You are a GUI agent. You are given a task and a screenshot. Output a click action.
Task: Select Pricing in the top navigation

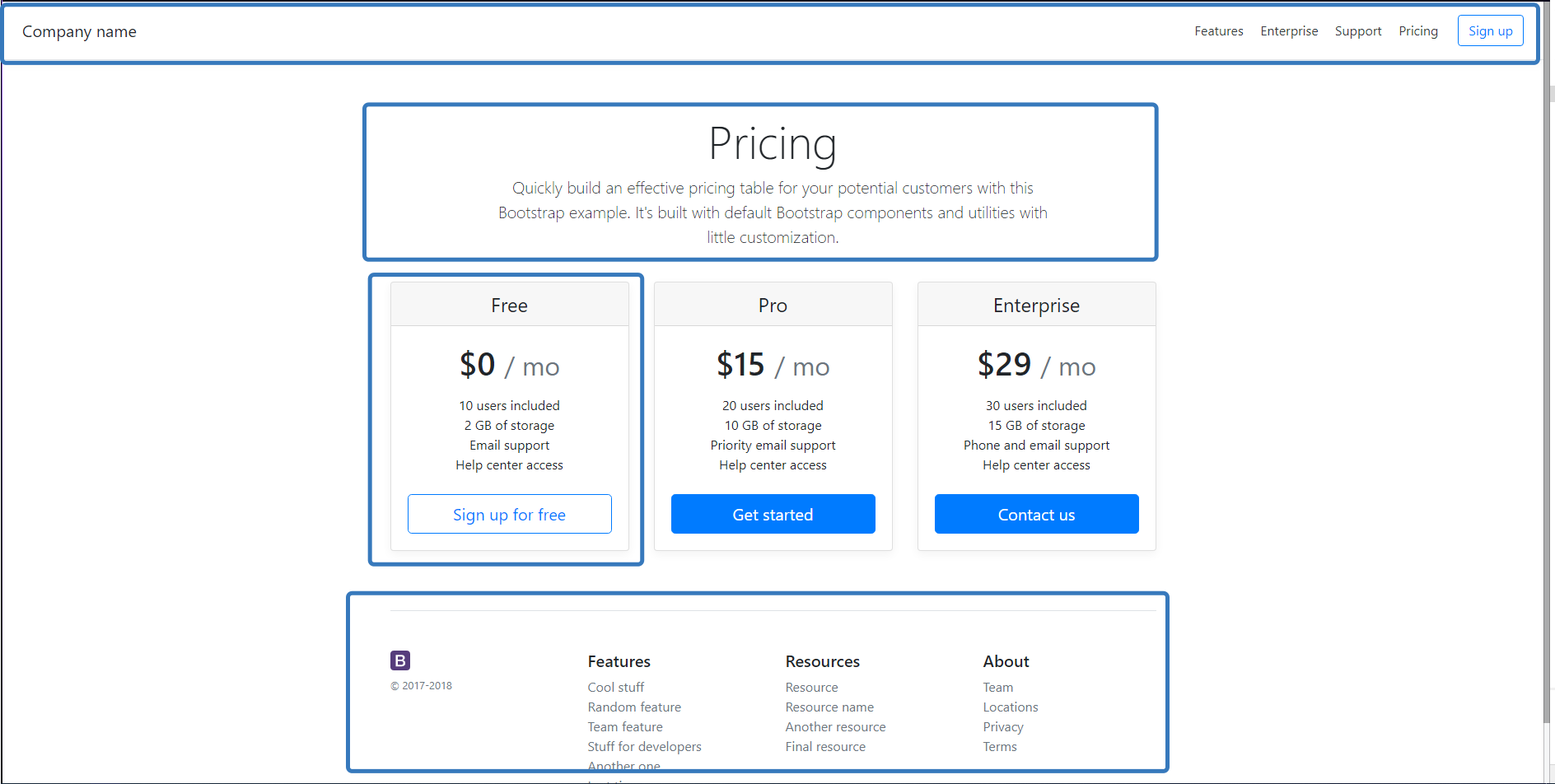(x=1417, y=31)
